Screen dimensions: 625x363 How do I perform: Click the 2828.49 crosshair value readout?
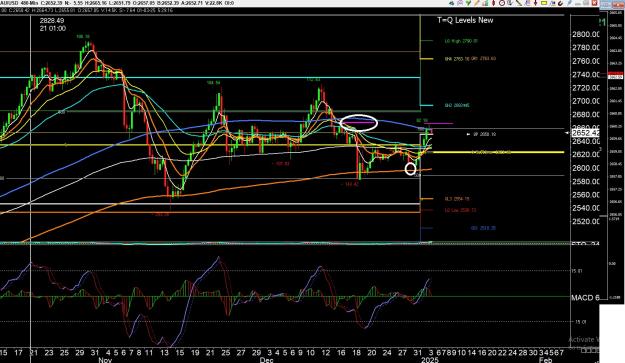52,20
